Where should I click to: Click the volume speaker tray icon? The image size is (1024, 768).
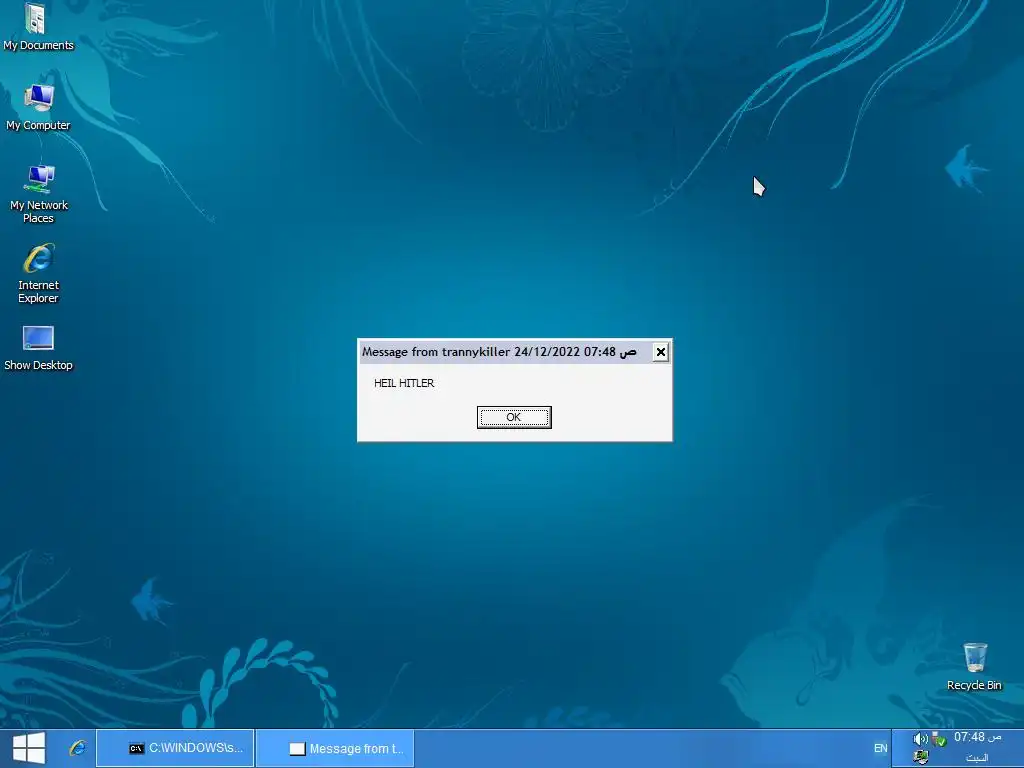point(920,739)
